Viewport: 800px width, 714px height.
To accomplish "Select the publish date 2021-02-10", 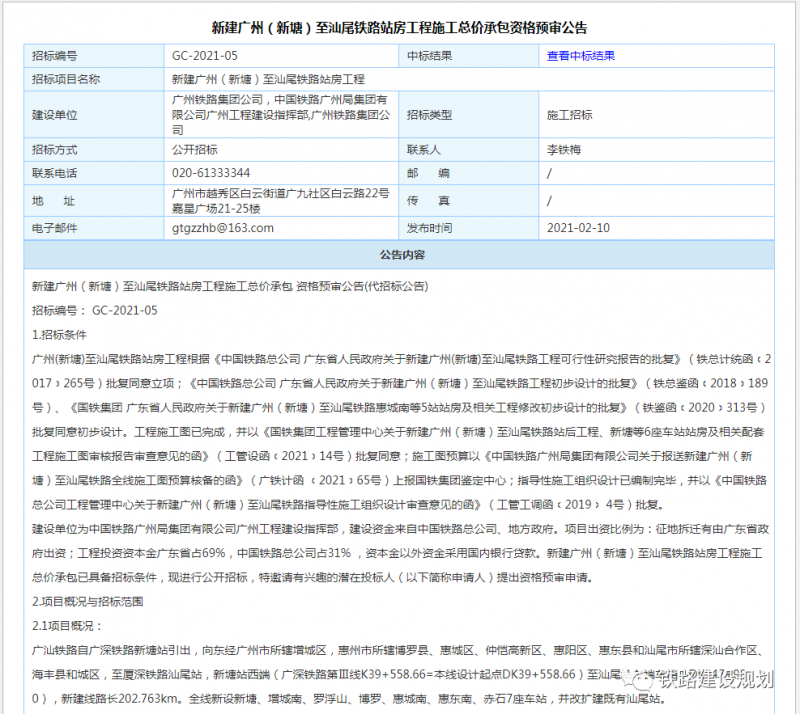I will pyautogui.click(x=578, y=228).
